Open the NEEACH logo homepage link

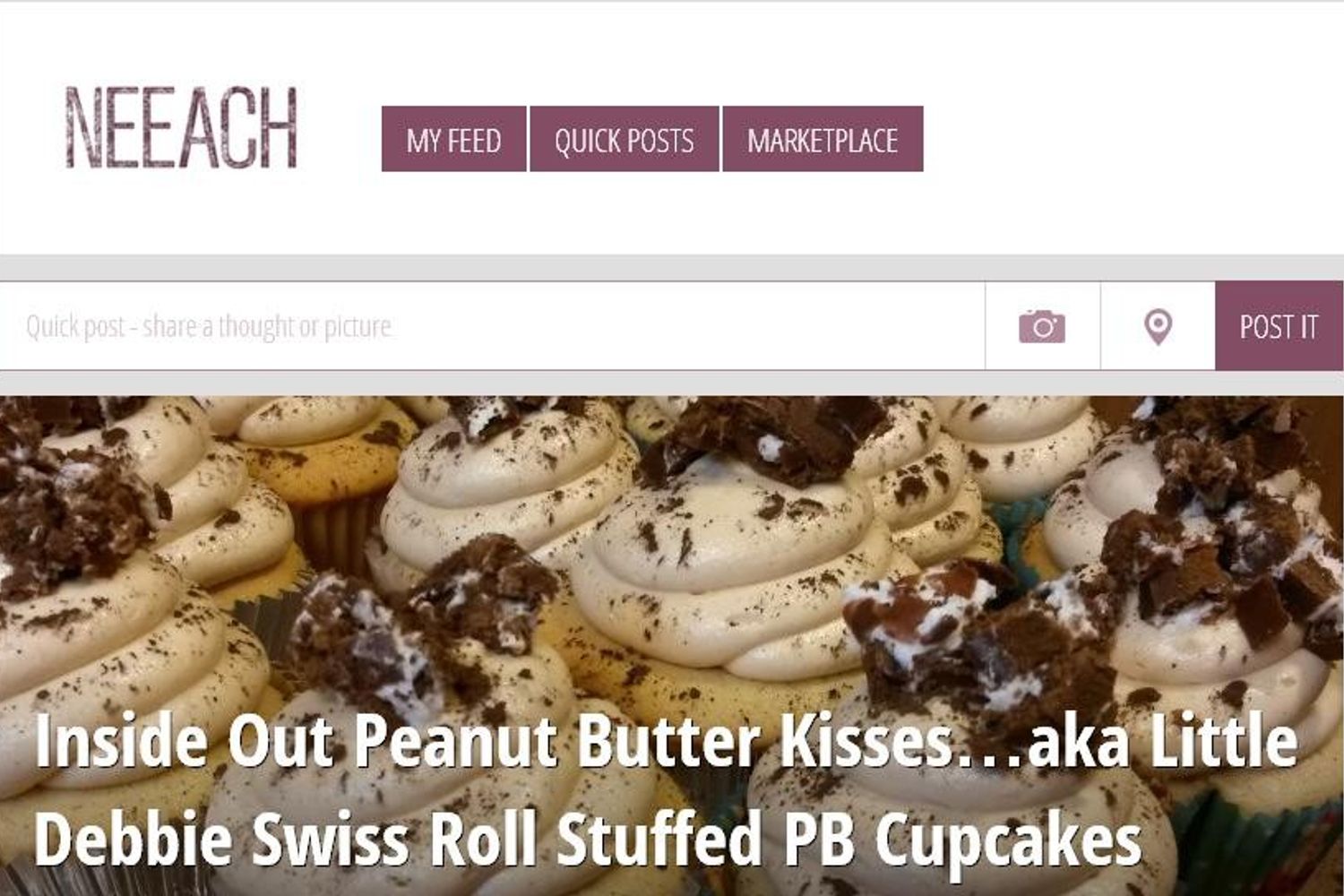[x=181, y=128]
